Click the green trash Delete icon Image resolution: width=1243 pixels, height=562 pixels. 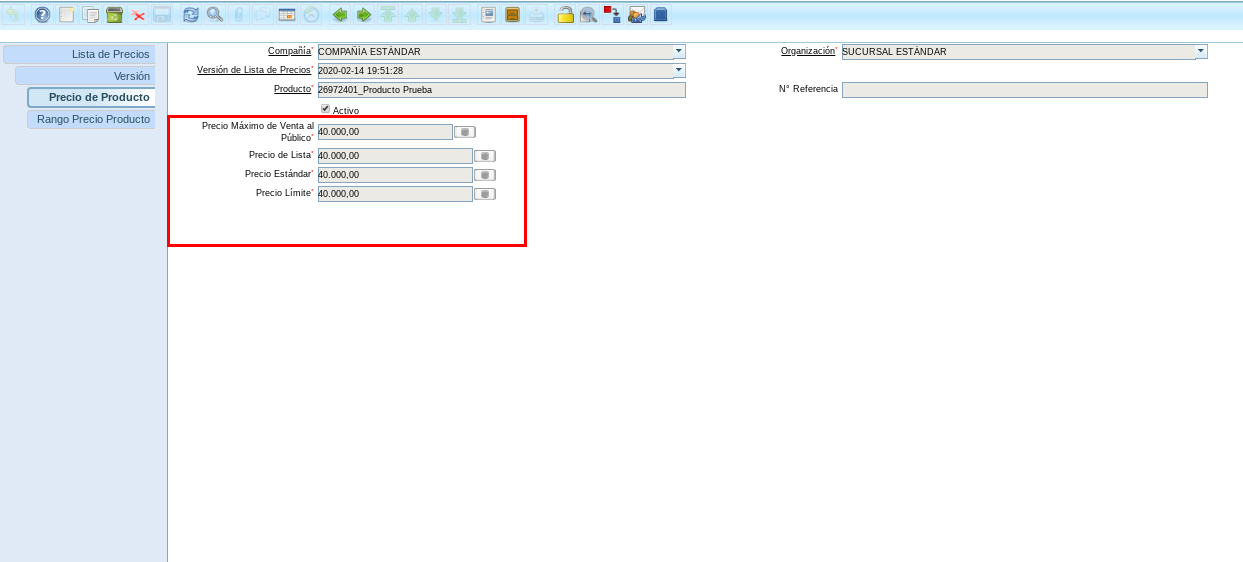pos(114,15)
